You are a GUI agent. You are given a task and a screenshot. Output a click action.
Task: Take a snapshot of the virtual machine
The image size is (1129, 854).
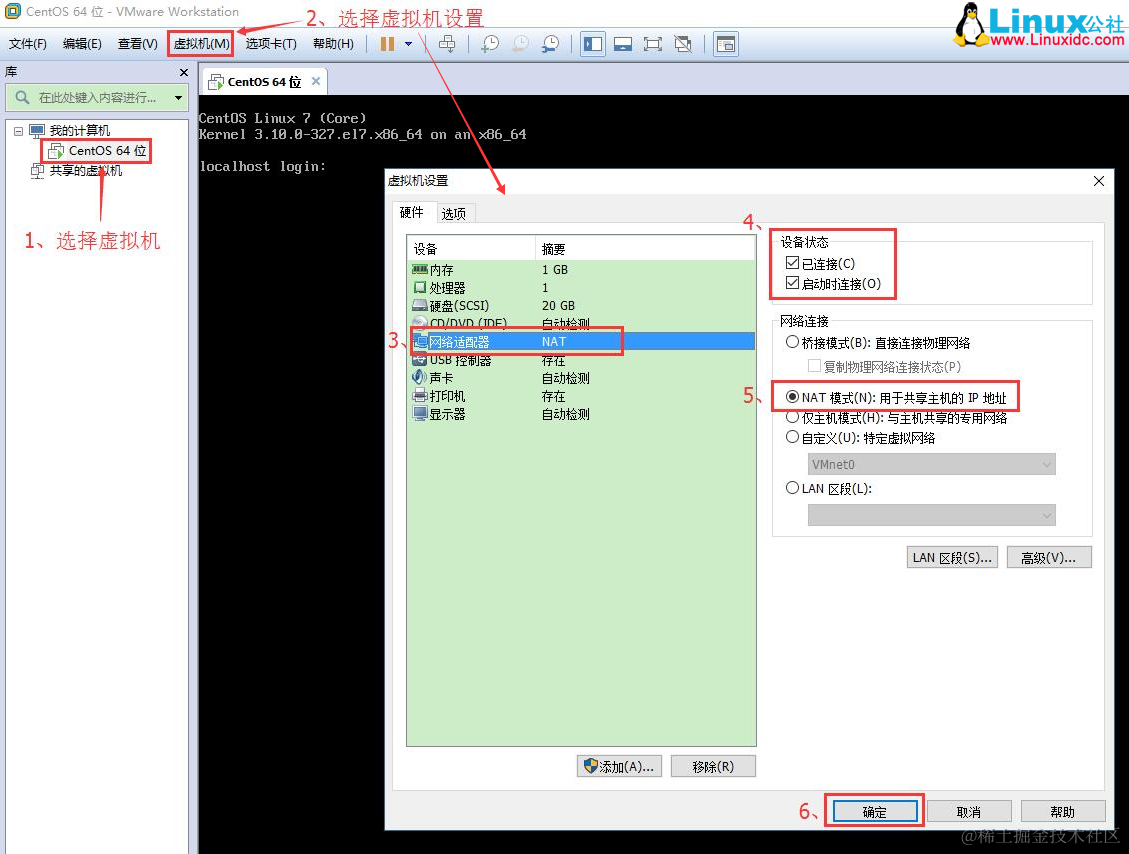[489, 44]
